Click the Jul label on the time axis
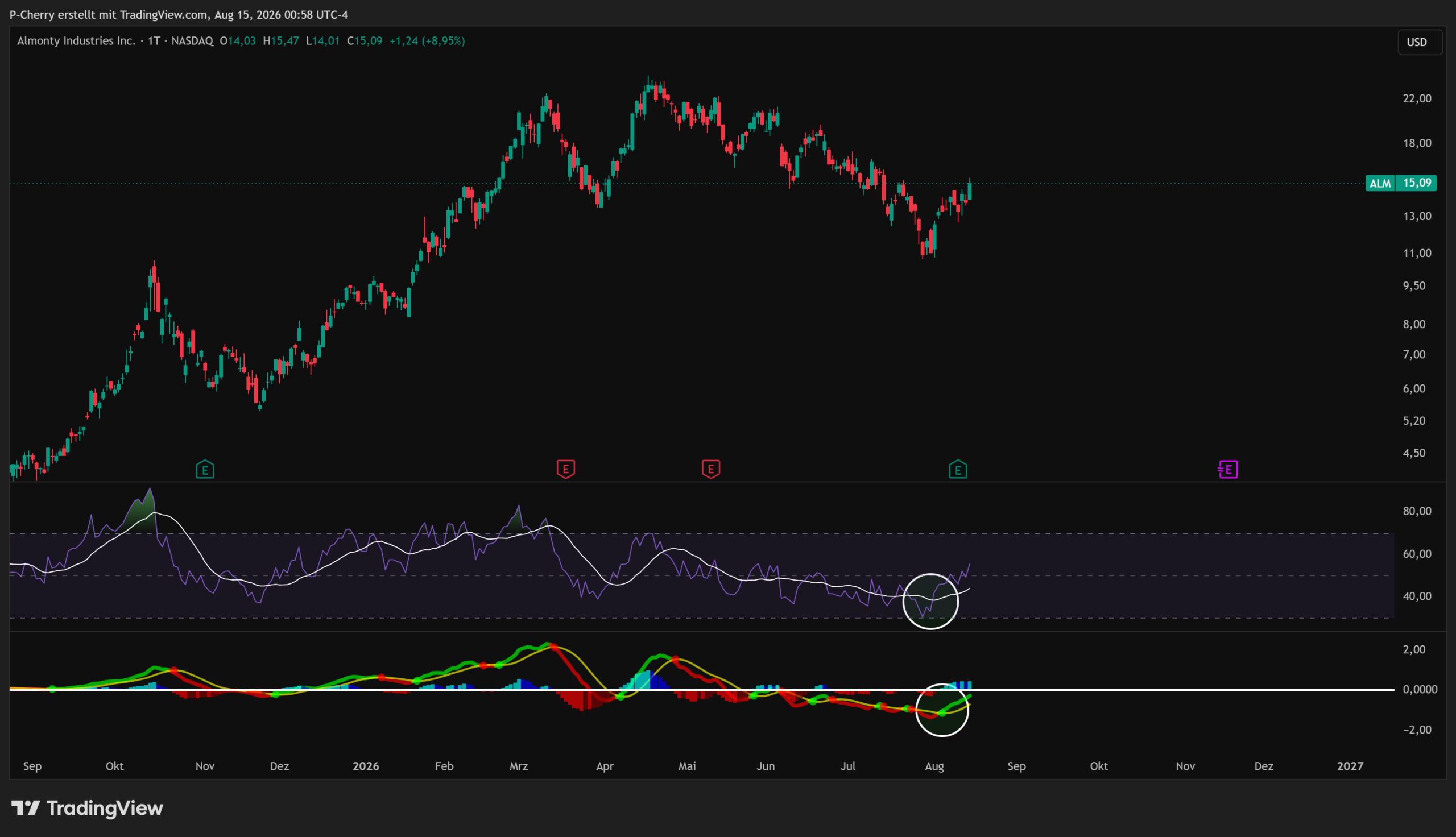Screen dimensions: 1456x837 click(849, 766)
